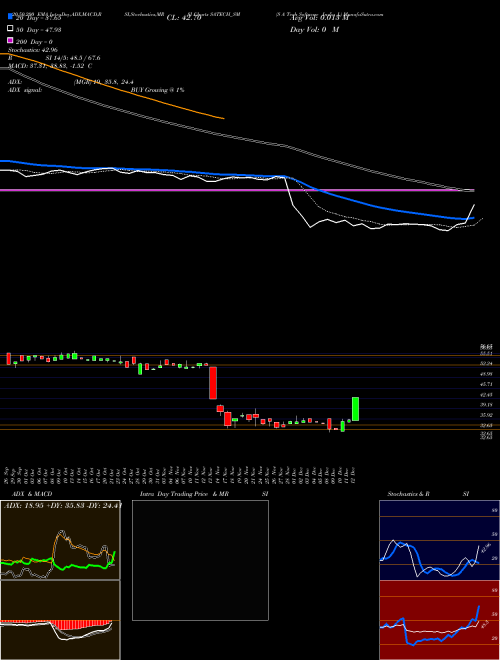This screenshot has width=500, height=660.
Task: Click the blue 20 Day legend swatch
Action: (x=10, y=16)
